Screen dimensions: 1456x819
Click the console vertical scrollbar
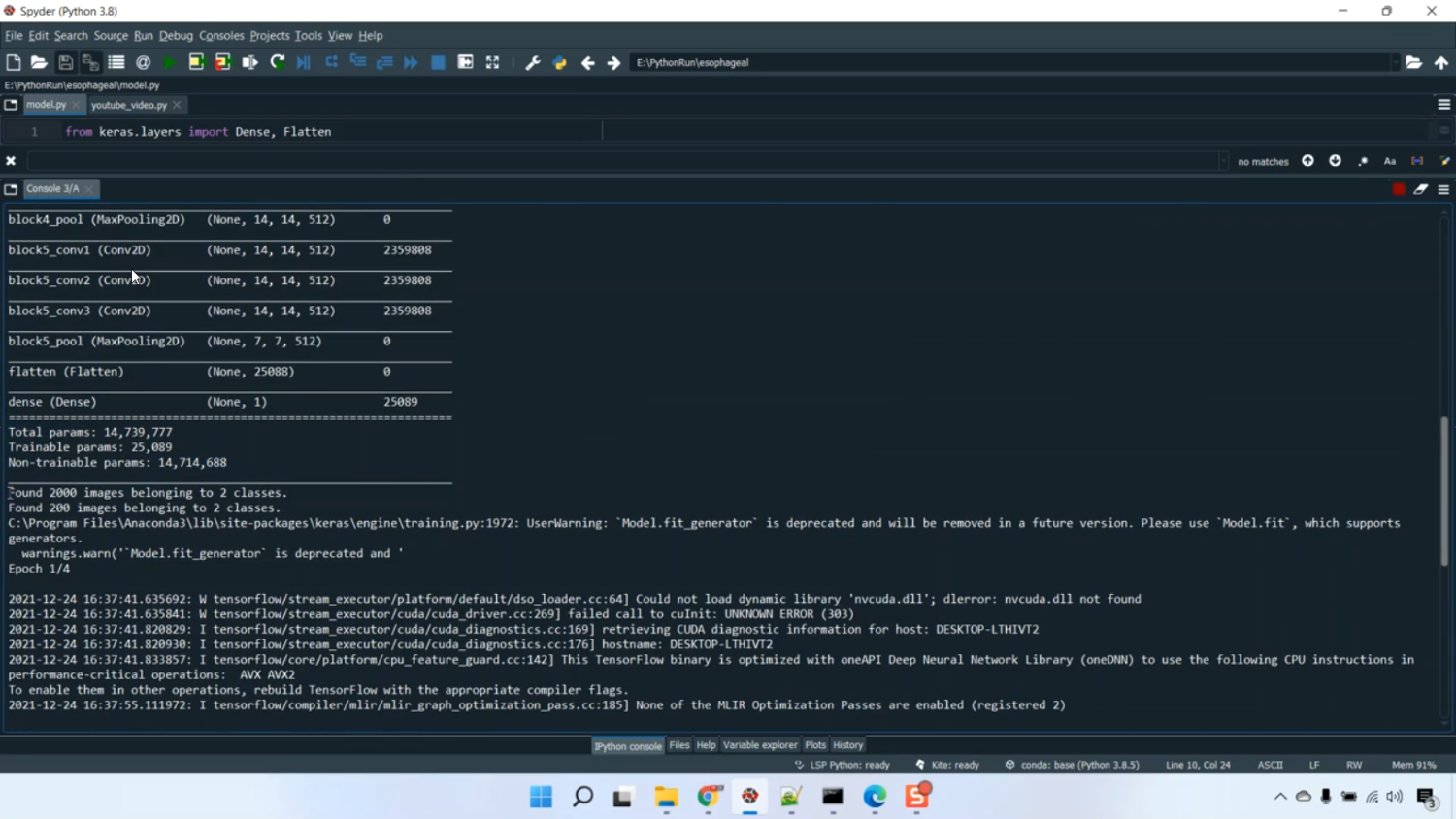[1444, 491]
